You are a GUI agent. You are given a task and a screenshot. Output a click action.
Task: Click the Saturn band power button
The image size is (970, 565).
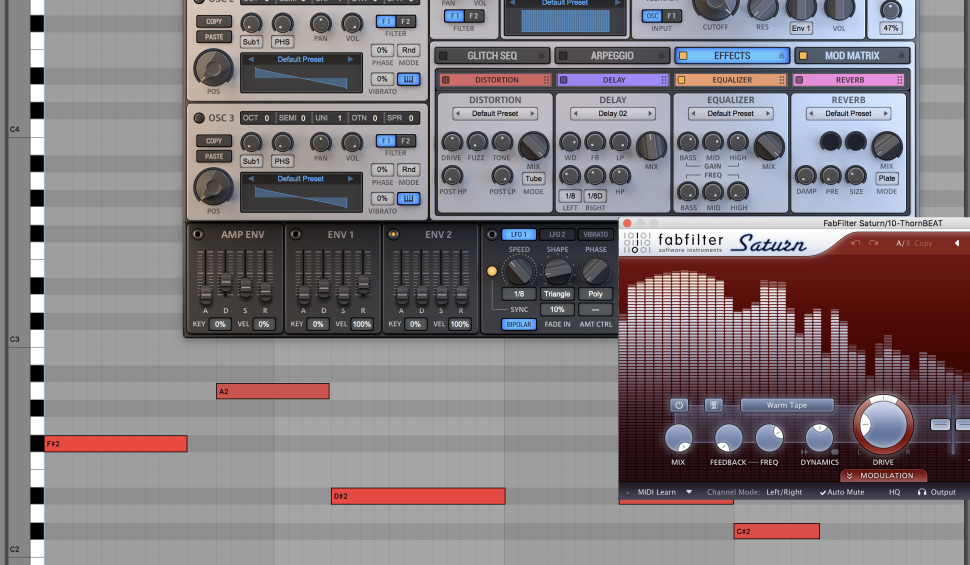[679, 405]
